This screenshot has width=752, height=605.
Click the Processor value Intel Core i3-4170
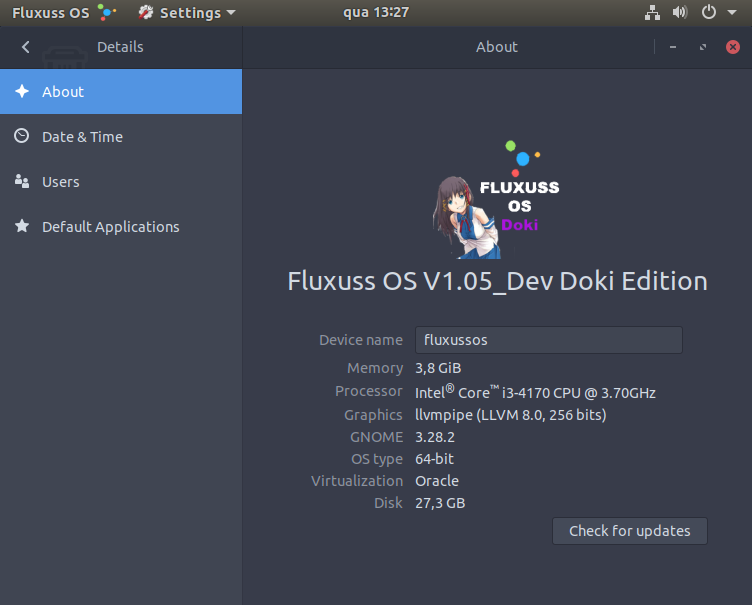pos(535,392)
